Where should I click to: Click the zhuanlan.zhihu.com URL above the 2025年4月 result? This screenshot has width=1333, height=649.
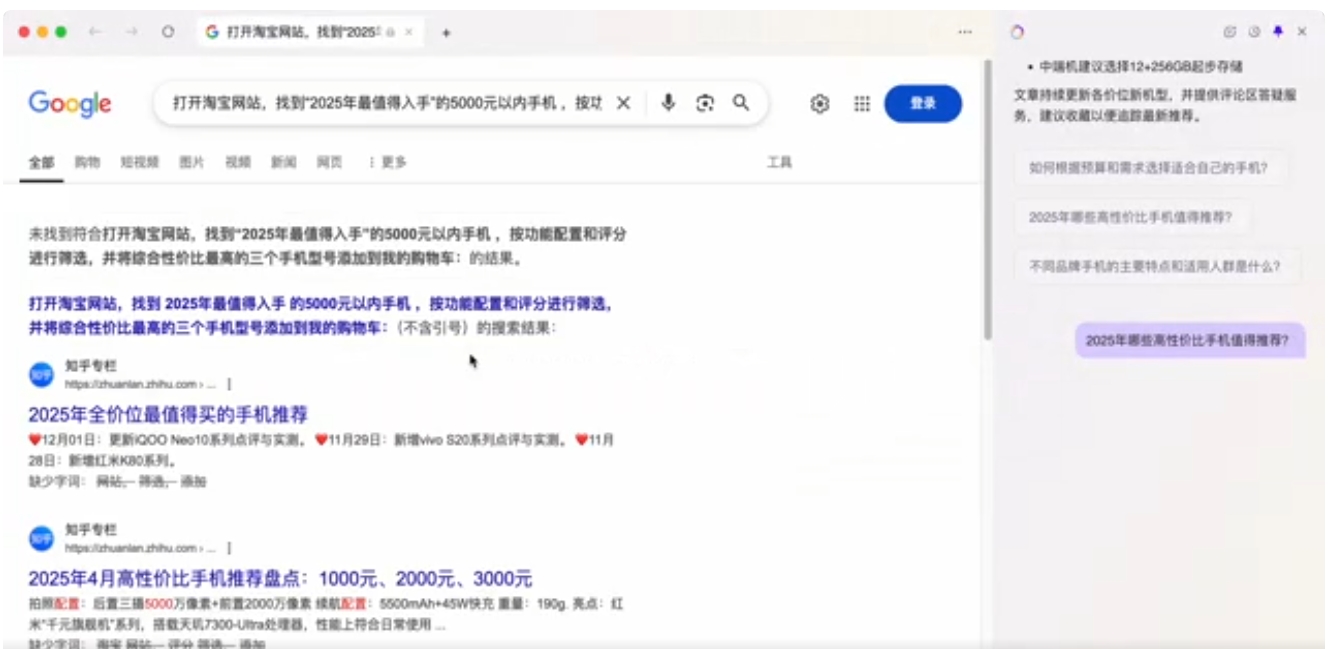(x=140, y=548)
